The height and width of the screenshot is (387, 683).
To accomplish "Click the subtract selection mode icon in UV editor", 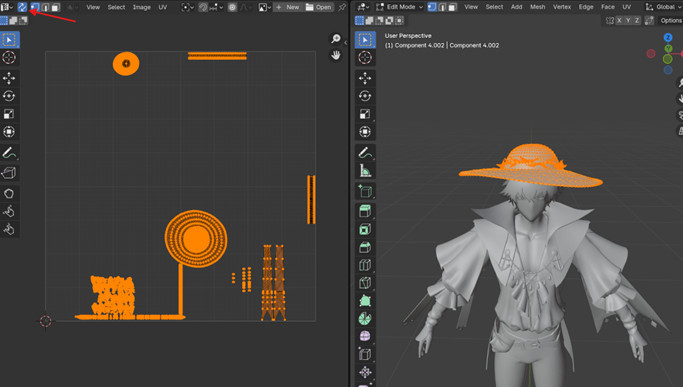I will [23, 20].
